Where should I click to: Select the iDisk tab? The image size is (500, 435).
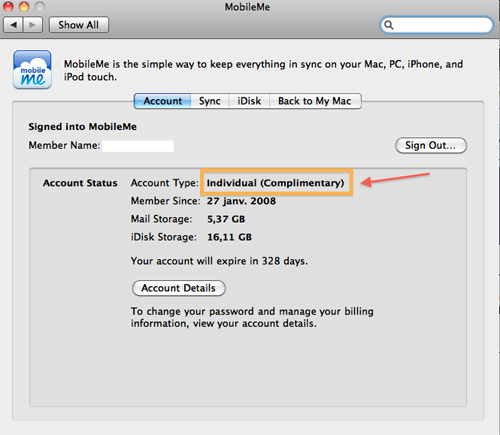(x=249, y=101)
